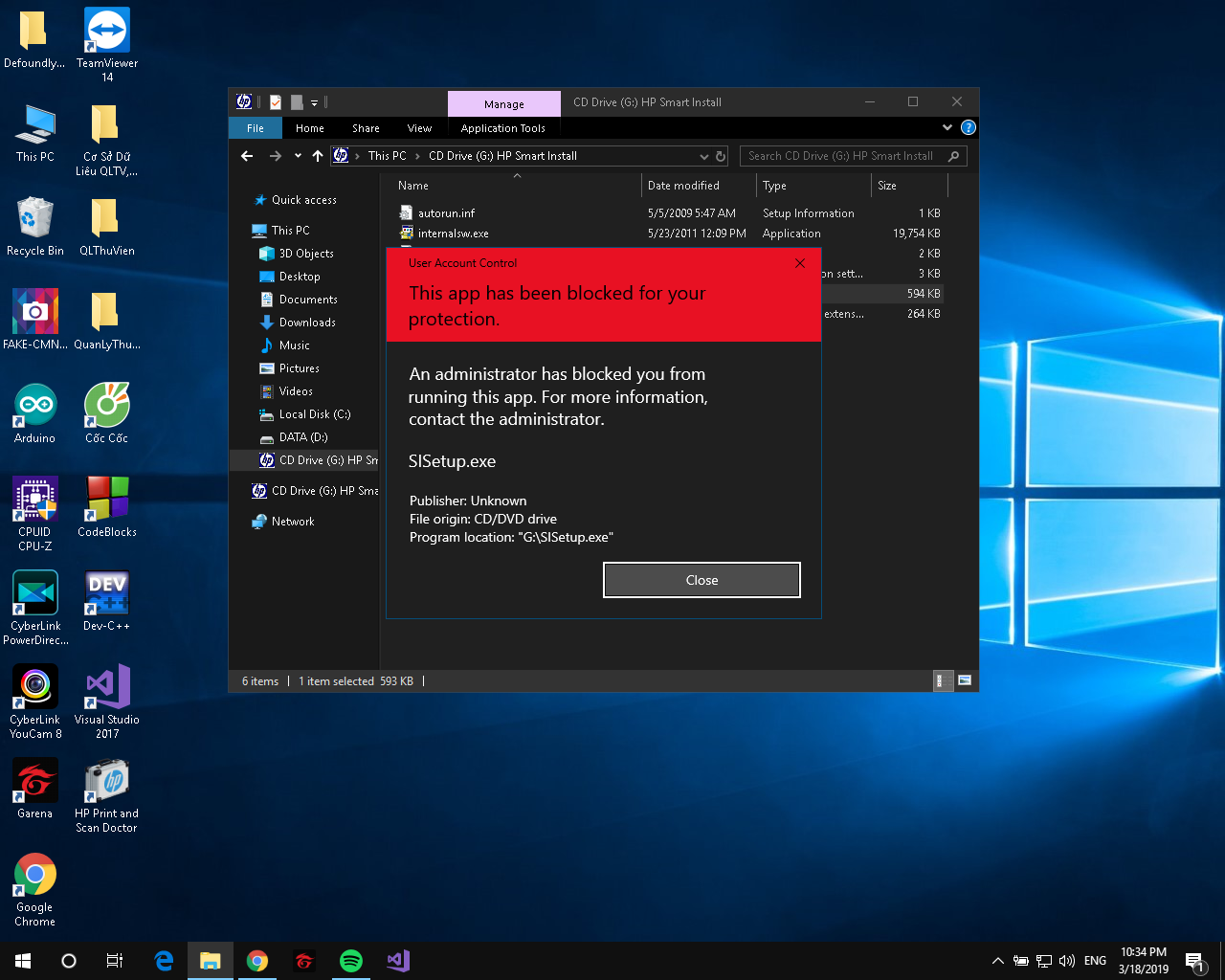Open the File menu in Explorer
Viewport: 1225px width, 980px height.
pyautogui.click(x=256, y=128)
